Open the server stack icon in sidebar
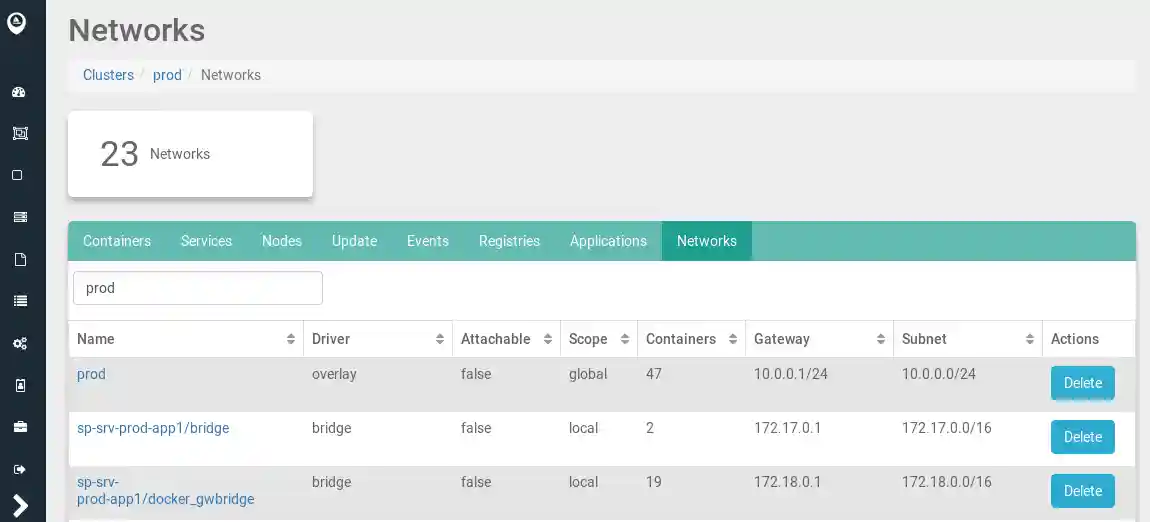The width and height of the screenshot is (1150, 522). [x=20, y=217]
